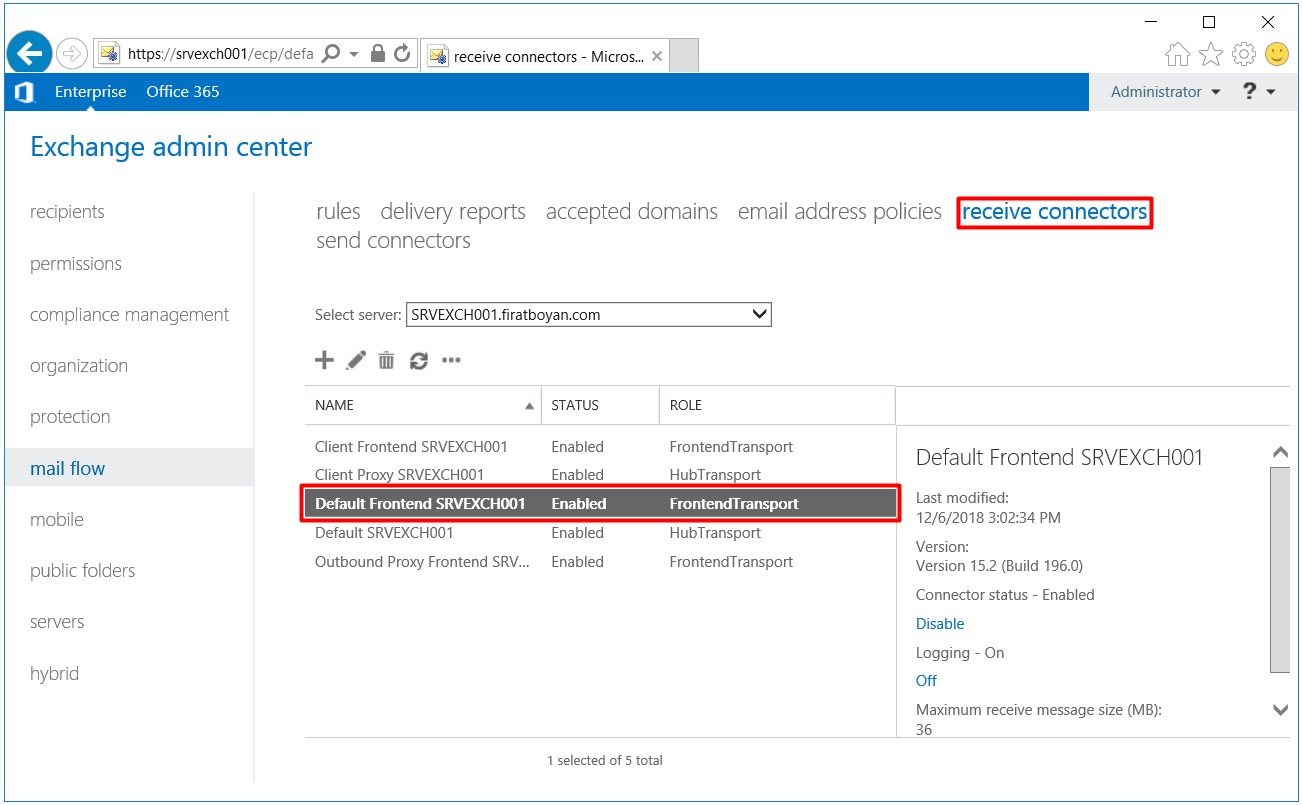Open organization section
1302x805 pixels.
pos(79,366)
